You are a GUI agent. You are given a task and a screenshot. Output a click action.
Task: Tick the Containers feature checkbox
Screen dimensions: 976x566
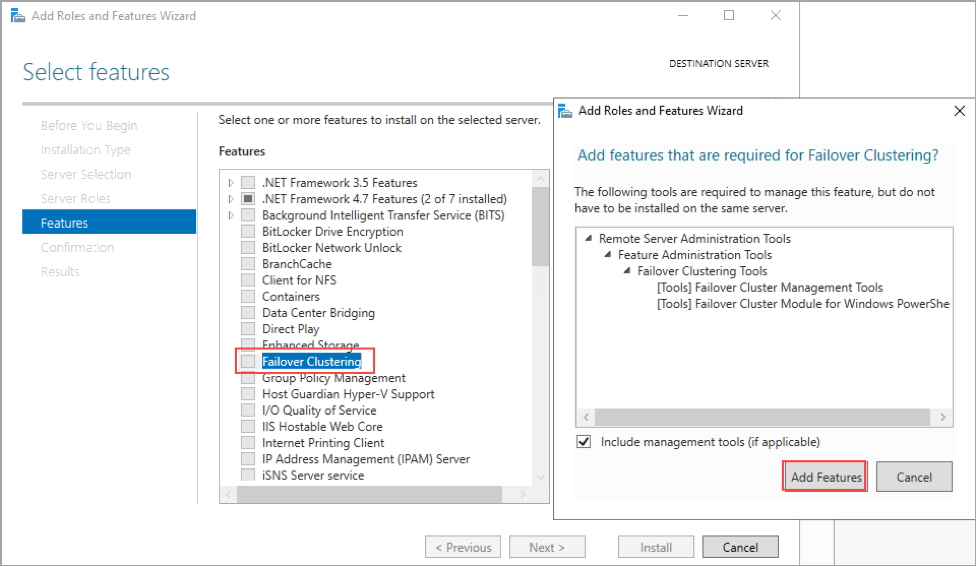(248, 297)
